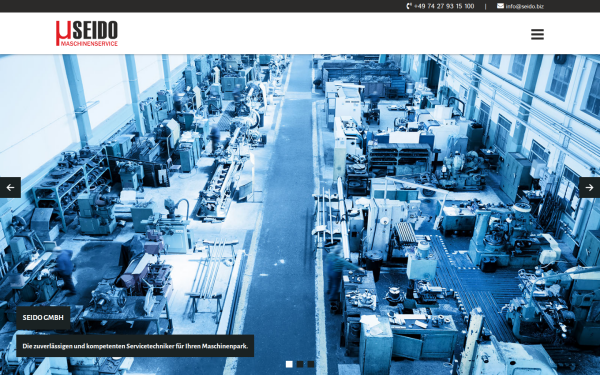
Task: Select the second slide indicator dot
Action: click(x=300, y=364)
